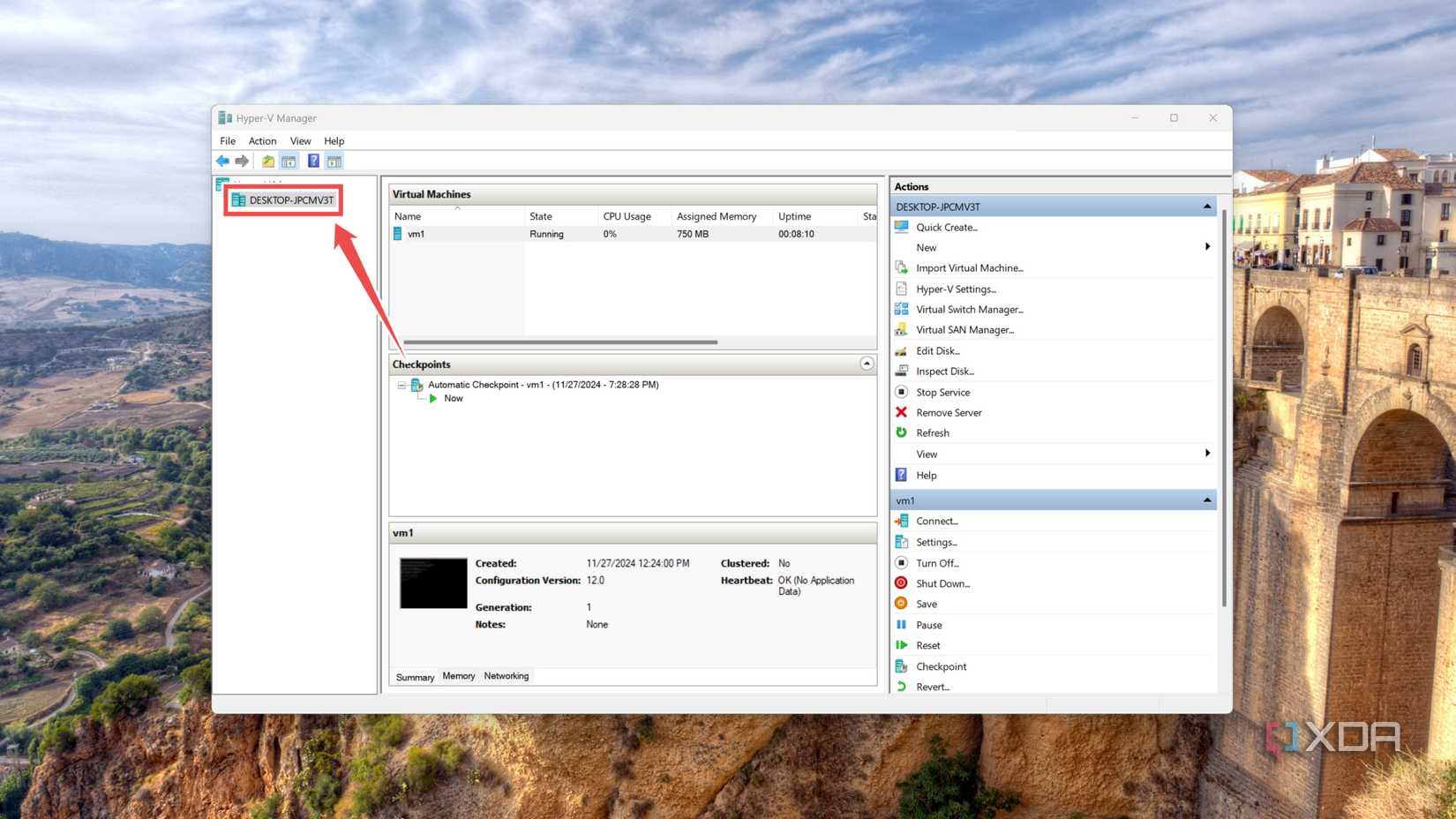Screen dimensions: 1456x819
Task: Click the Hyper-V Settings icon
Action: tap(901, 289)
